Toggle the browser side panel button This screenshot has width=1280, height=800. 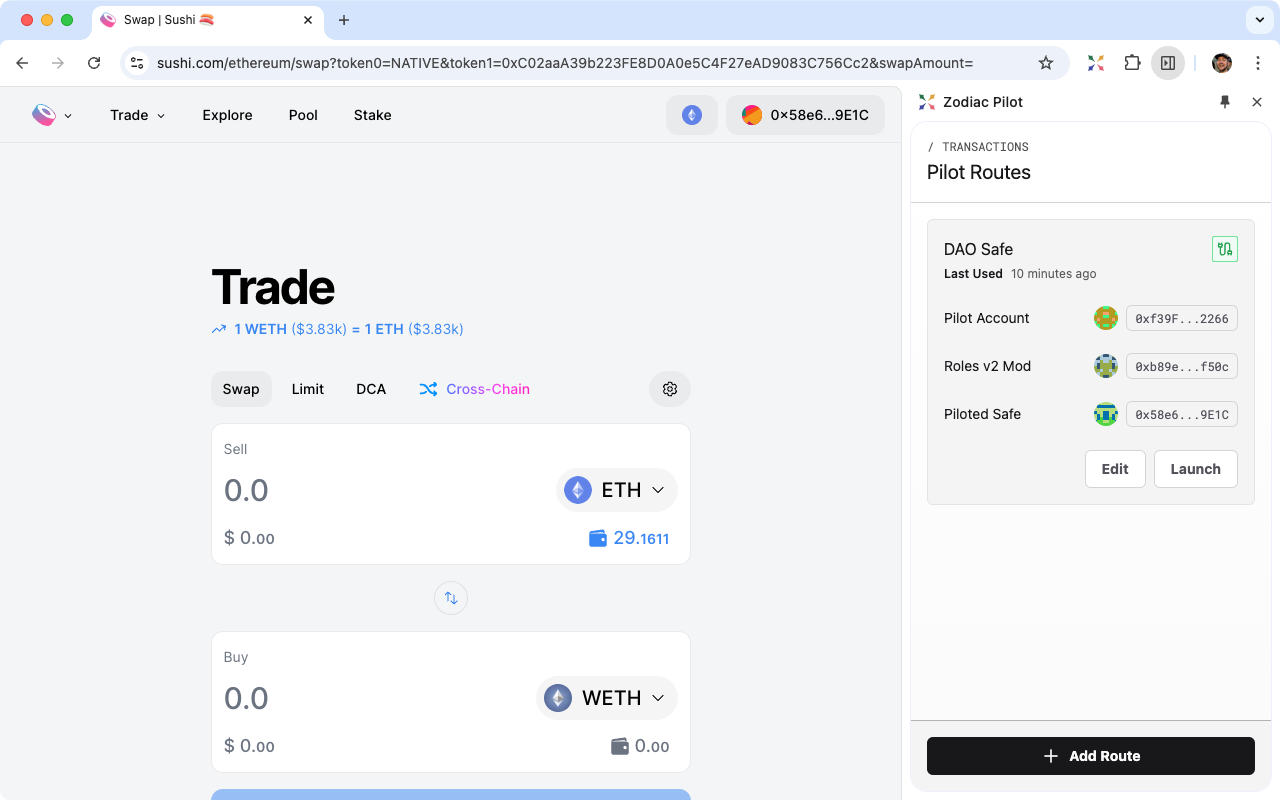click(1168, 63)
